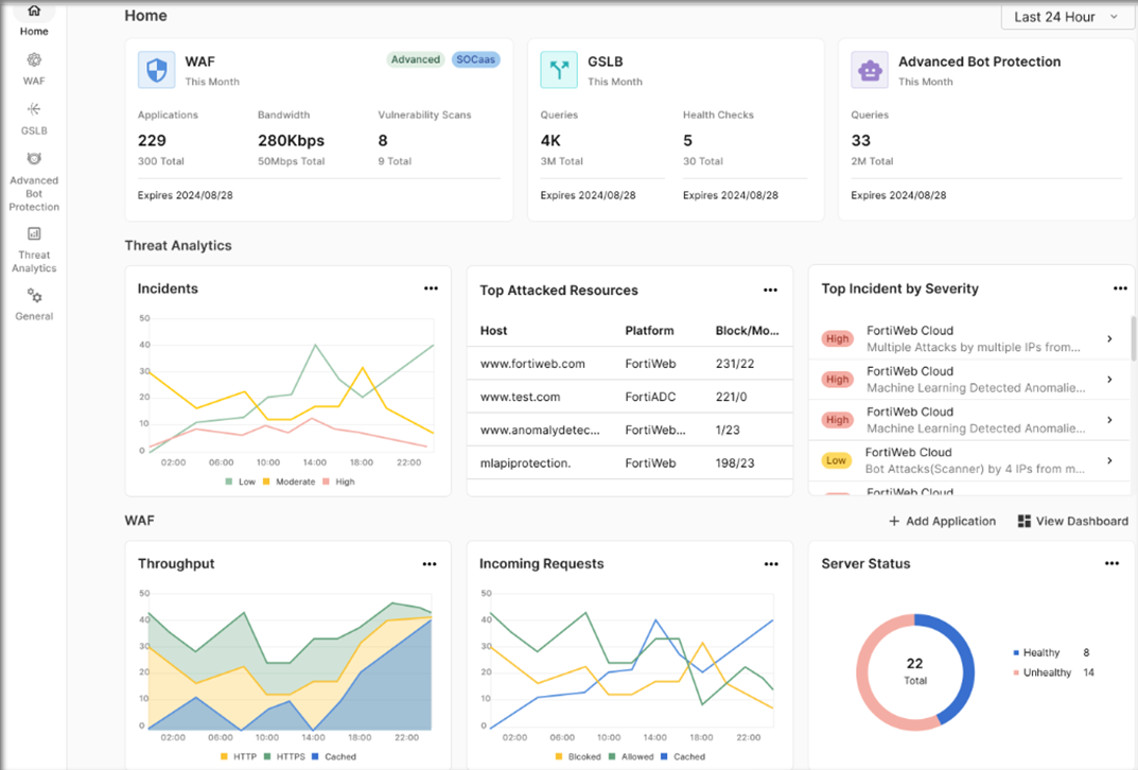Viewport: 1138px width, 770px height.
Task: Click the 198/23 block value
Action: (x=734, y=463)
